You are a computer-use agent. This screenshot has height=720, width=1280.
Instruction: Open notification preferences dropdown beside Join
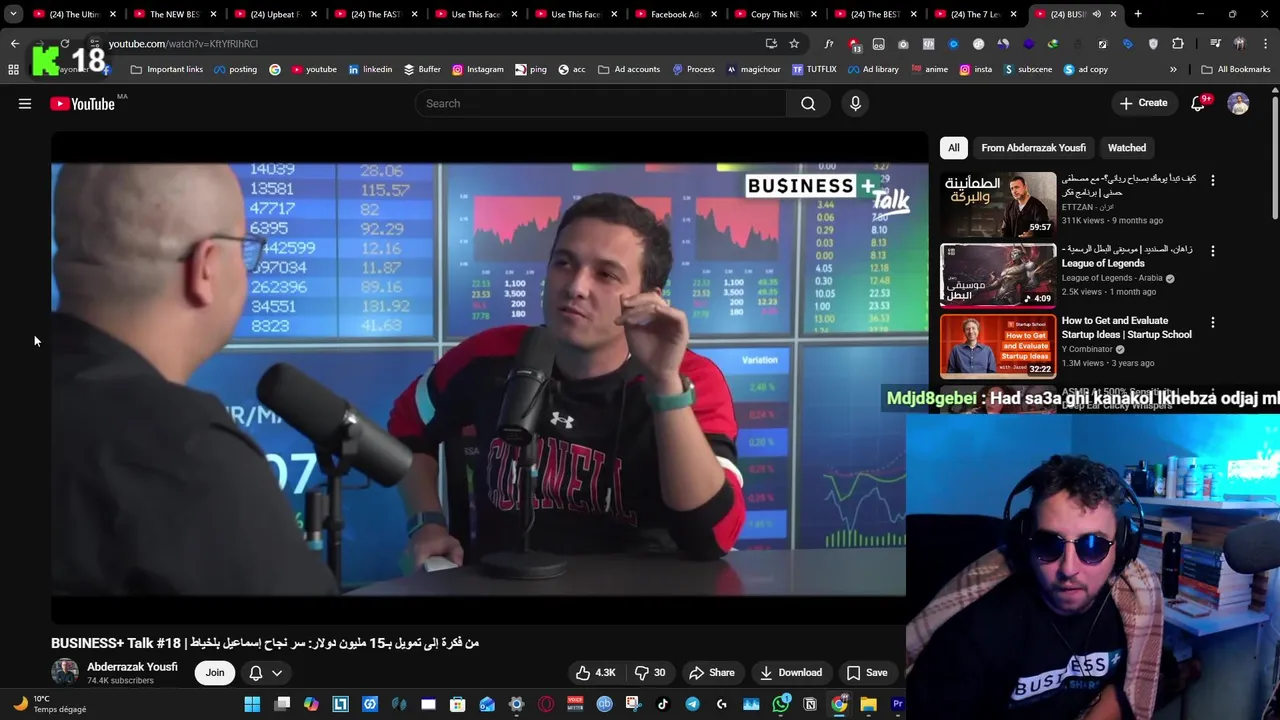[265, 673]
